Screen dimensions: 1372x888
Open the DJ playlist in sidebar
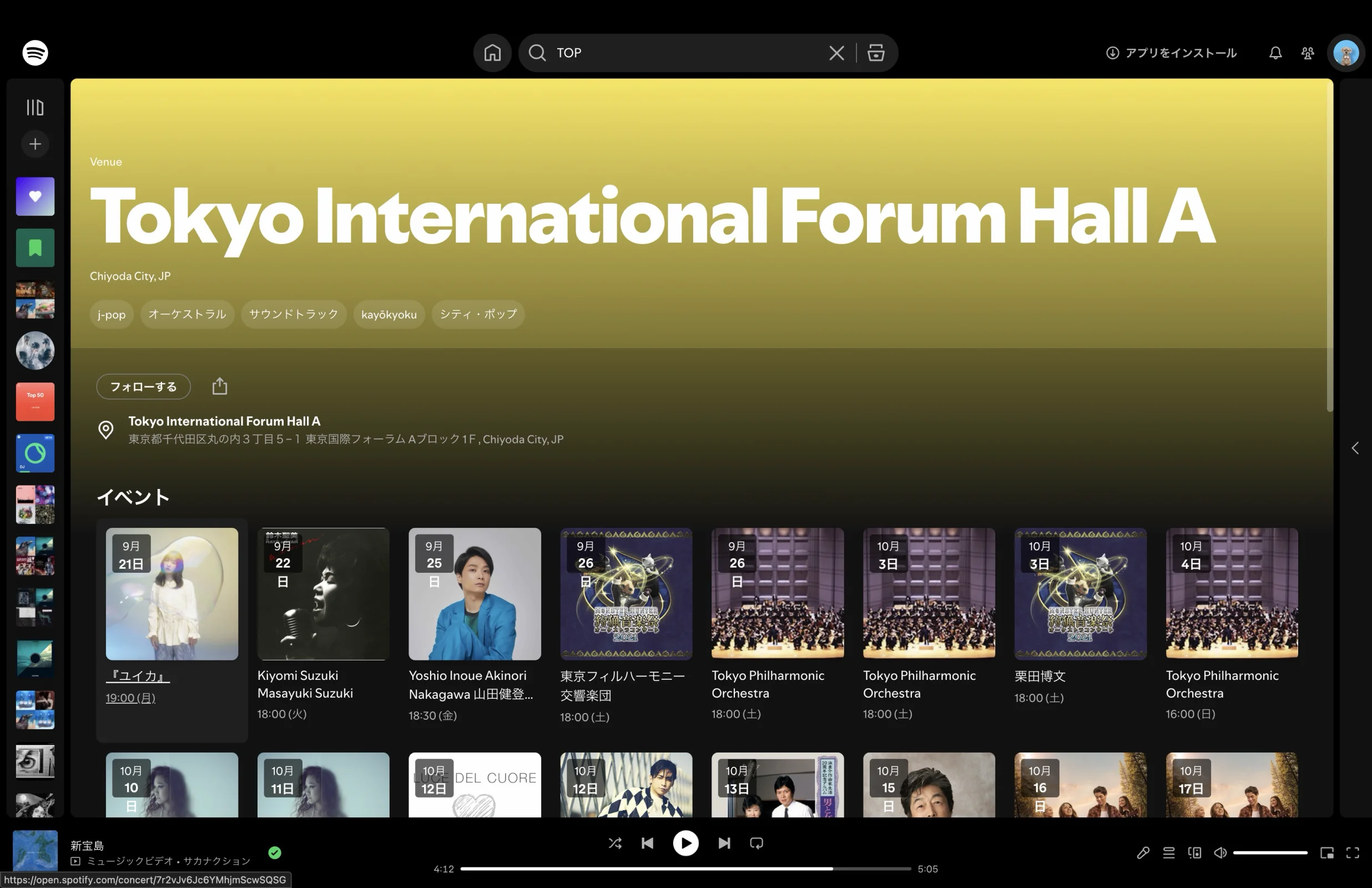click(x=35, y=453)
